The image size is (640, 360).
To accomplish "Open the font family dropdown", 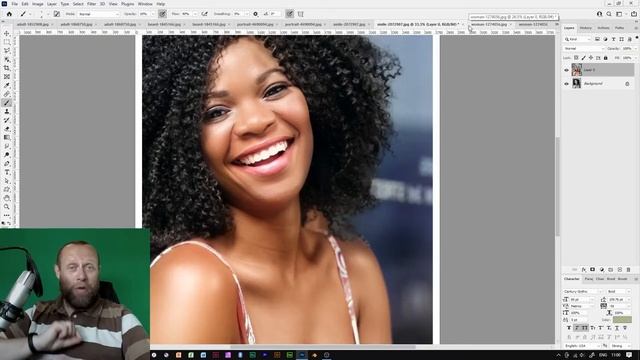I will click(583, 291).
